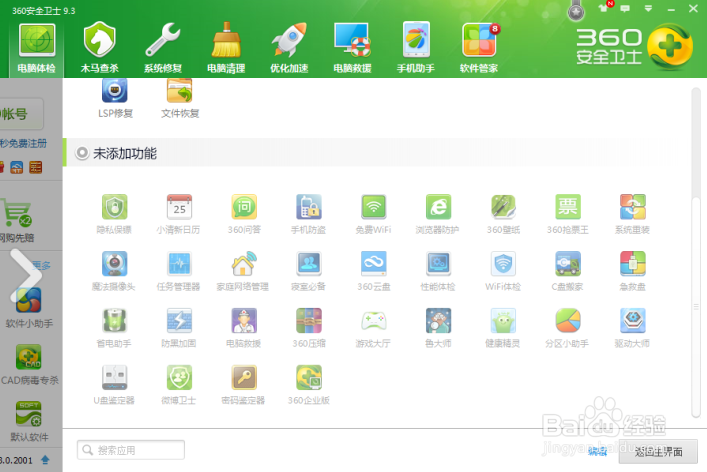Add 电脑救援 from the 未添加功能 list

[x=244, y=328]
